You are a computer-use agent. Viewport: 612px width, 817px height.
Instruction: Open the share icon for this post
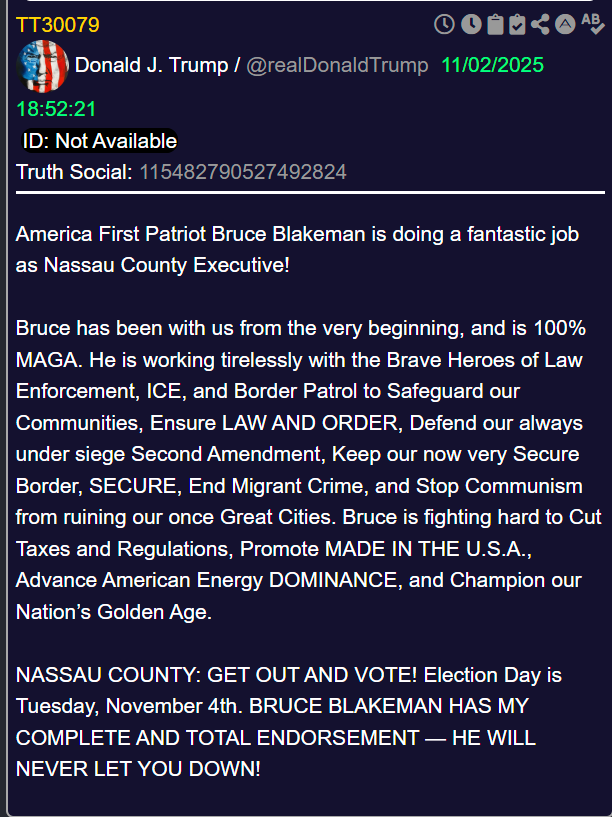tap(541, 24)
